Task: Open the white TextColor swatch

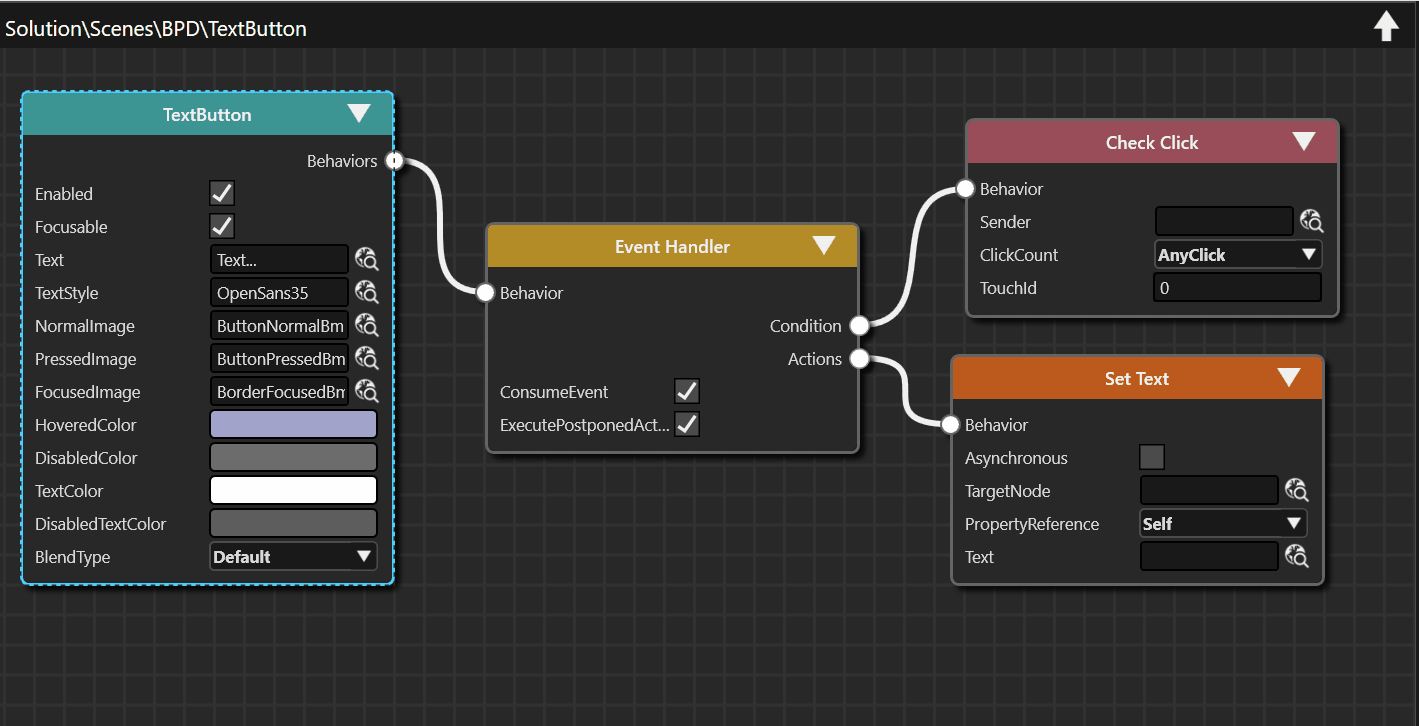Action: coord(293,491)
